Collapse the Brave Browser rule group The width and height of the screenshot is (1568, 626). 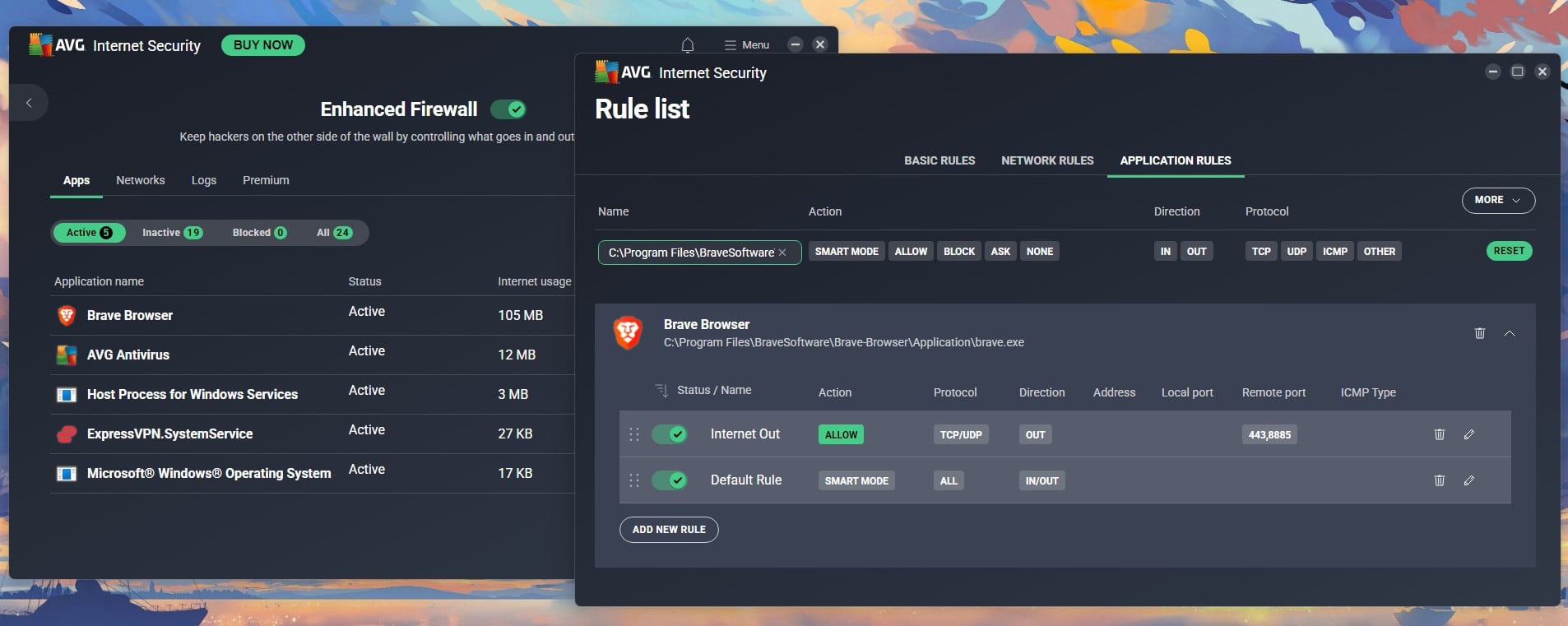tap(1510, 333)
